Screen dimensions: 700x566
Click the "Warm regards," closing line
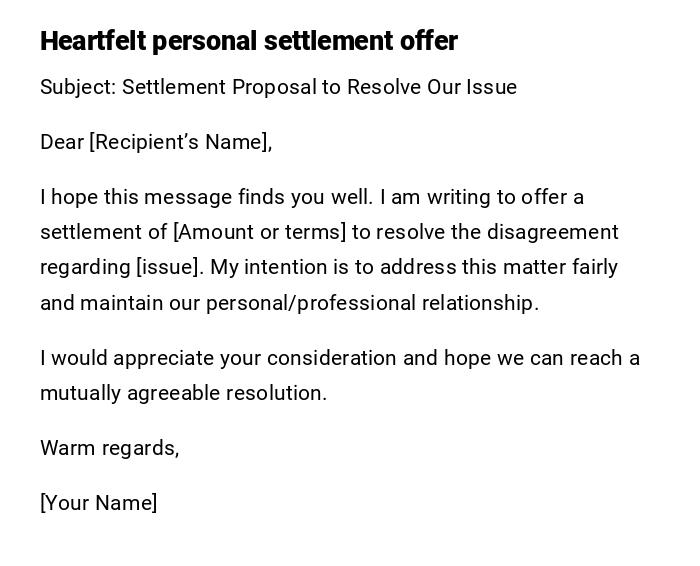point(109,448)
